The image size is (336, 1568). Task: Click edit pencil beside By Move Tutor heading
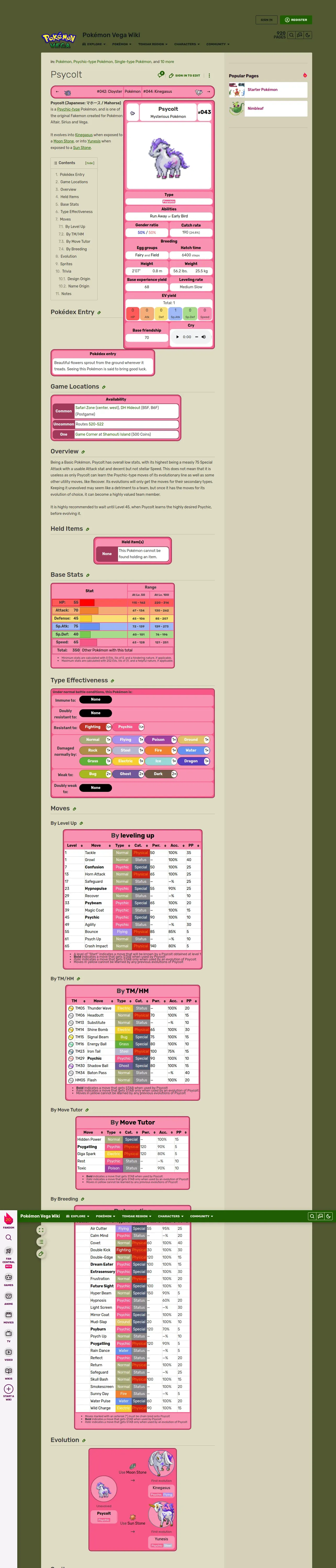pos(87,1110)
